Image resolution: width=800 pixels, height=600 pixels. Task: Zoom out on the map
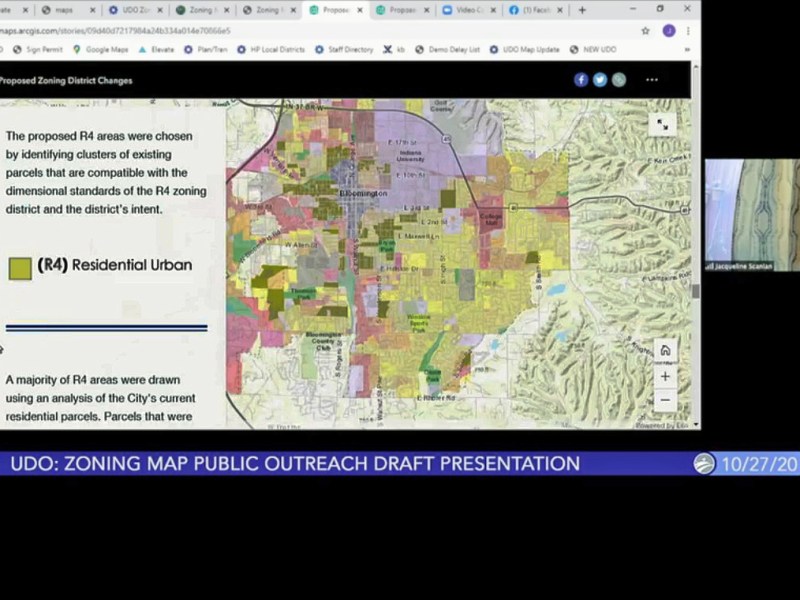tap(665, 400)
